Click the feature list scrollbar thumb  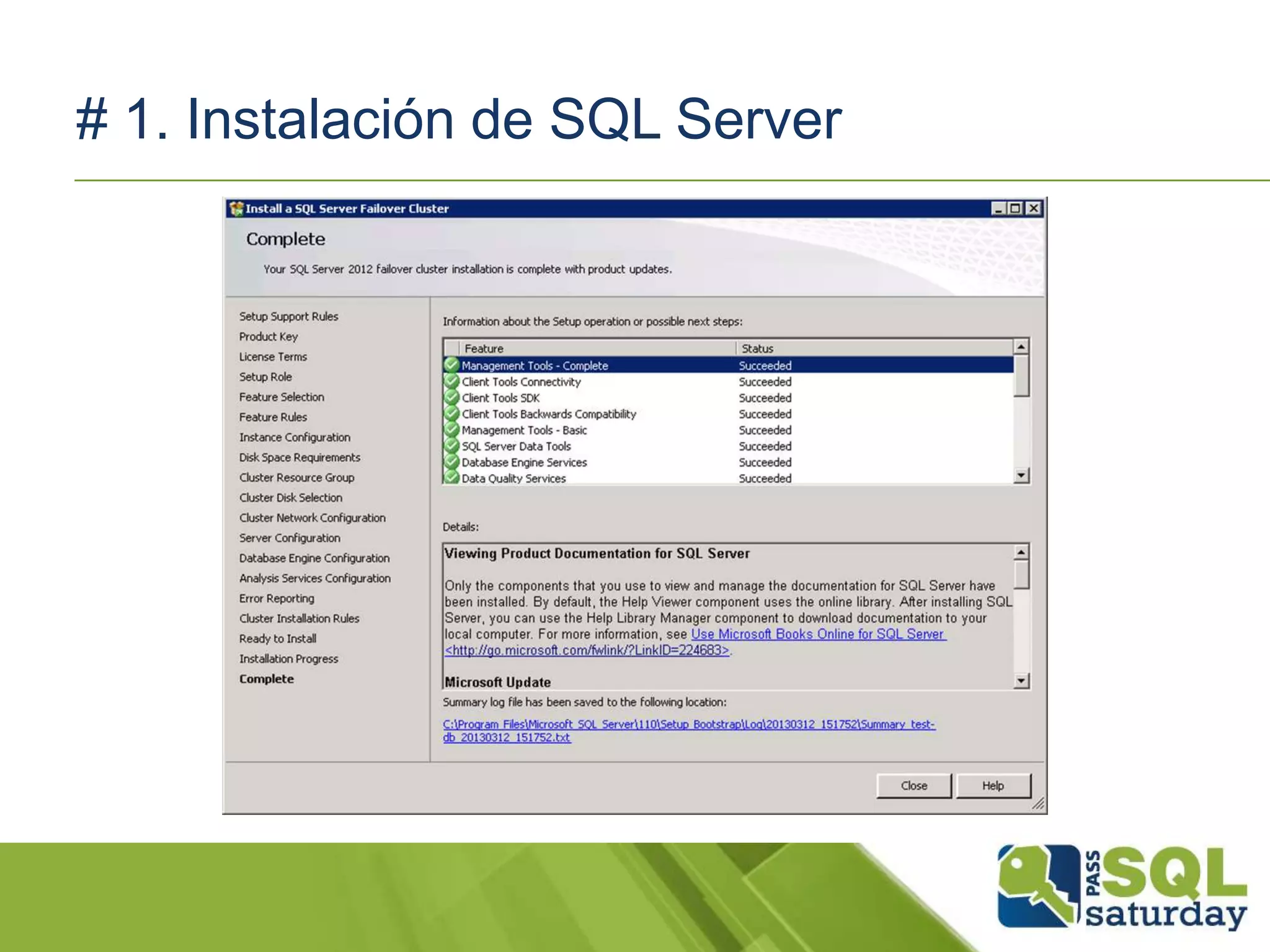click(1021, 376)
